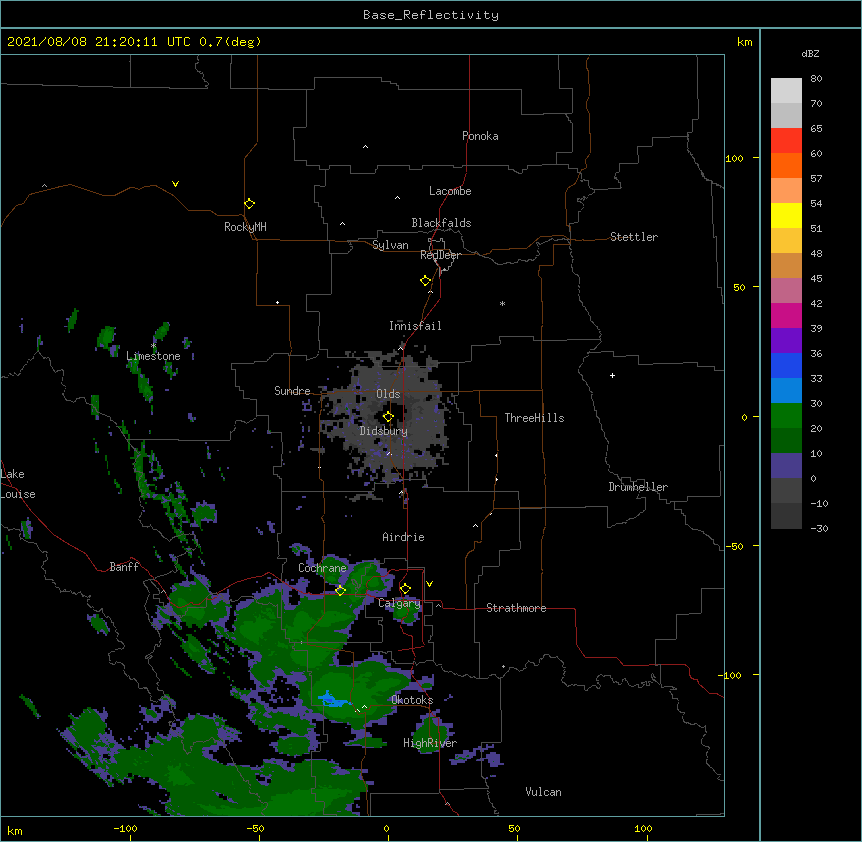Viewport: 862px width, 842px height.
Task: Click the blue 36 dBZ legend swatch
Action: coord(786,365)
